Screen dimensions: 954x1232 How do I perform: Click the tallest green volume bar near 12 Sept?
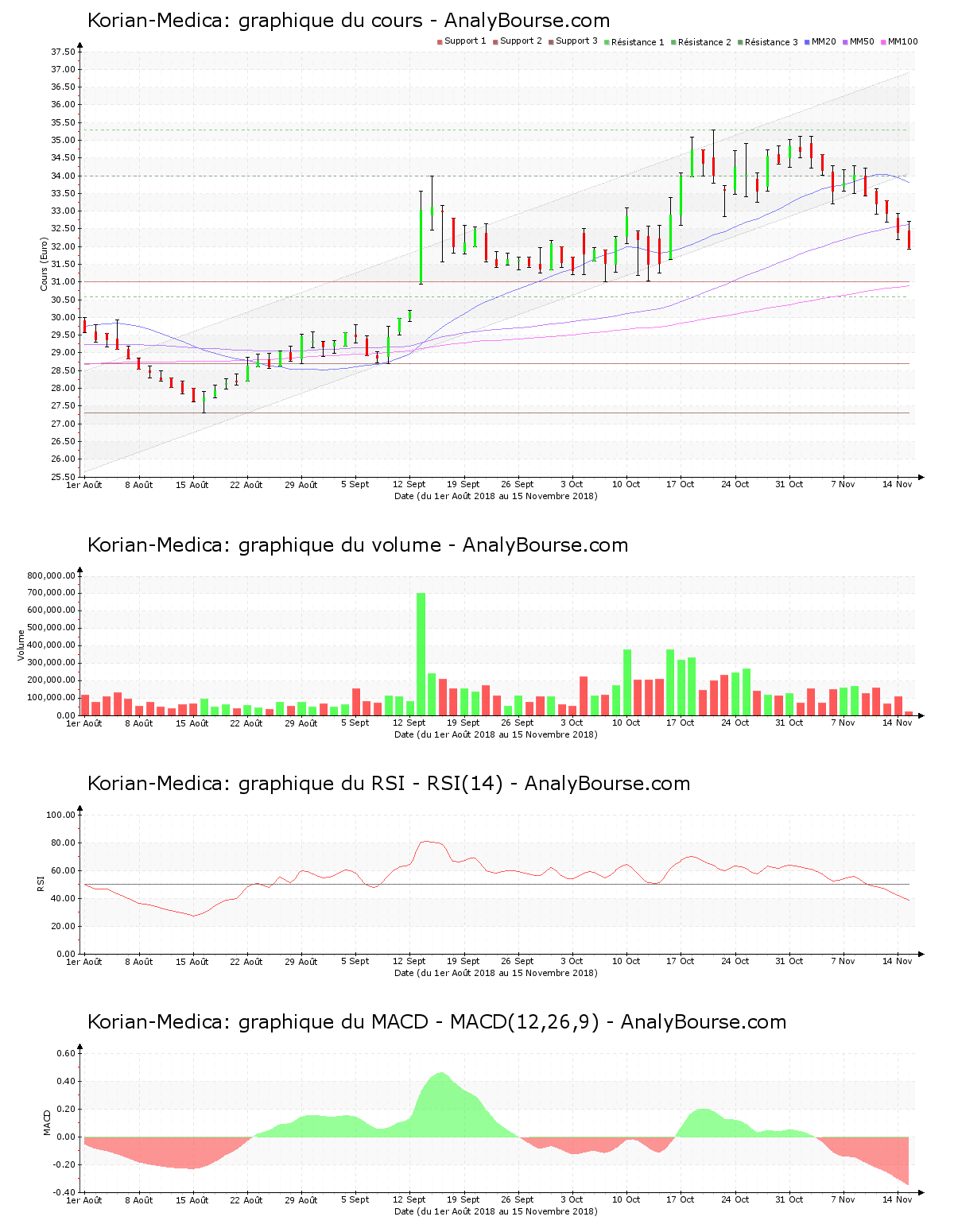(x=421, y=654)
